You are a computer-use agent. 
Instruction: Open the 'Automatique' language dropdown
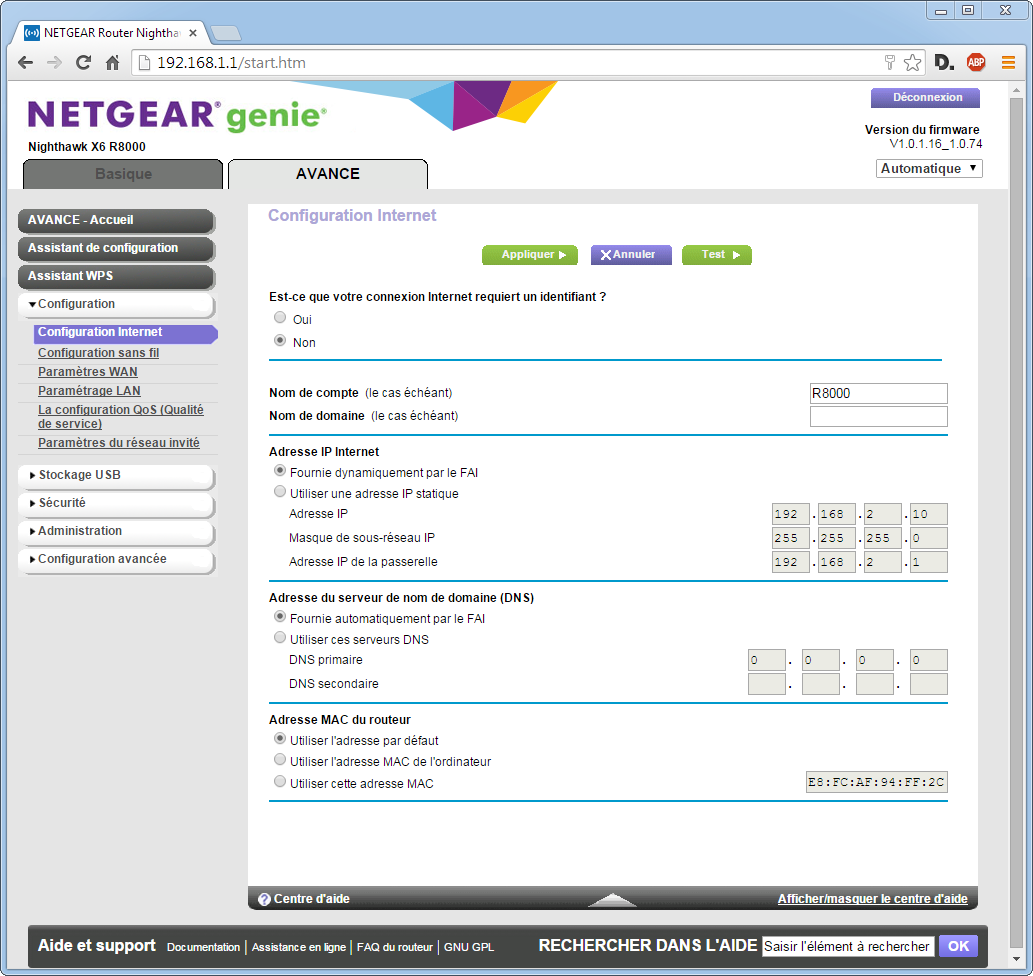click(929, 169)
